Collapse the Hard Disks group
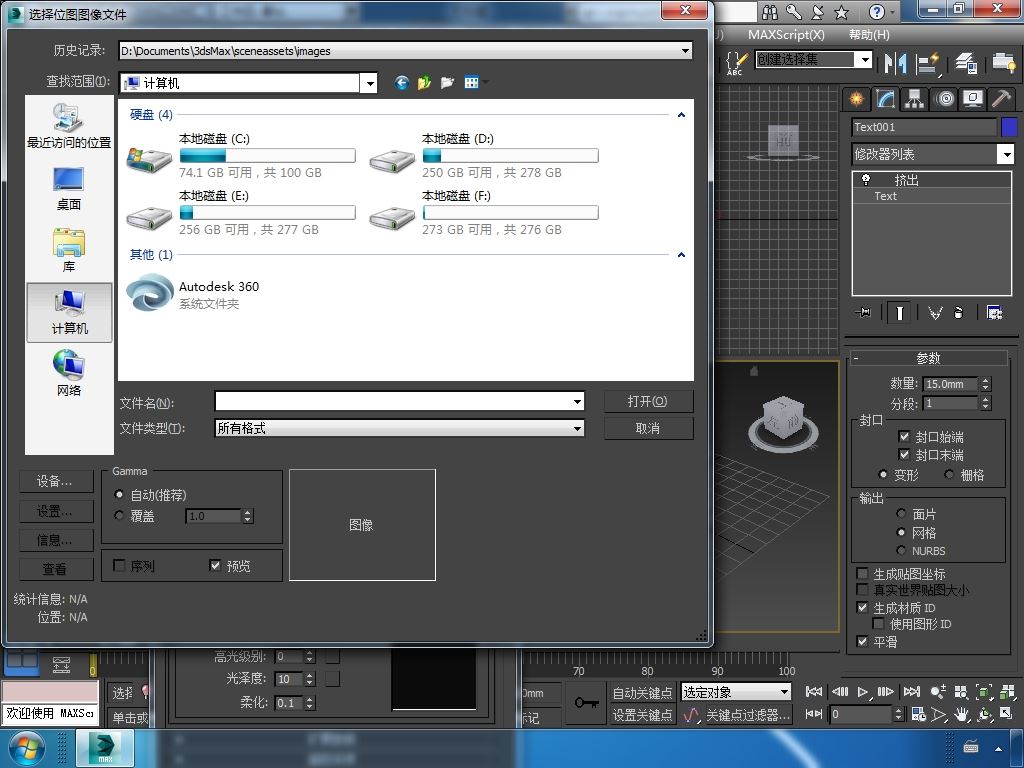The width and height of the screenshot is (1024, 768). coord(681,115)
